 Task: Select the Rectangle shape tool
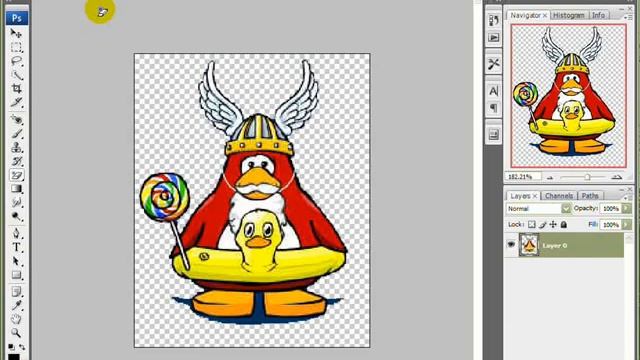[16, 275]
